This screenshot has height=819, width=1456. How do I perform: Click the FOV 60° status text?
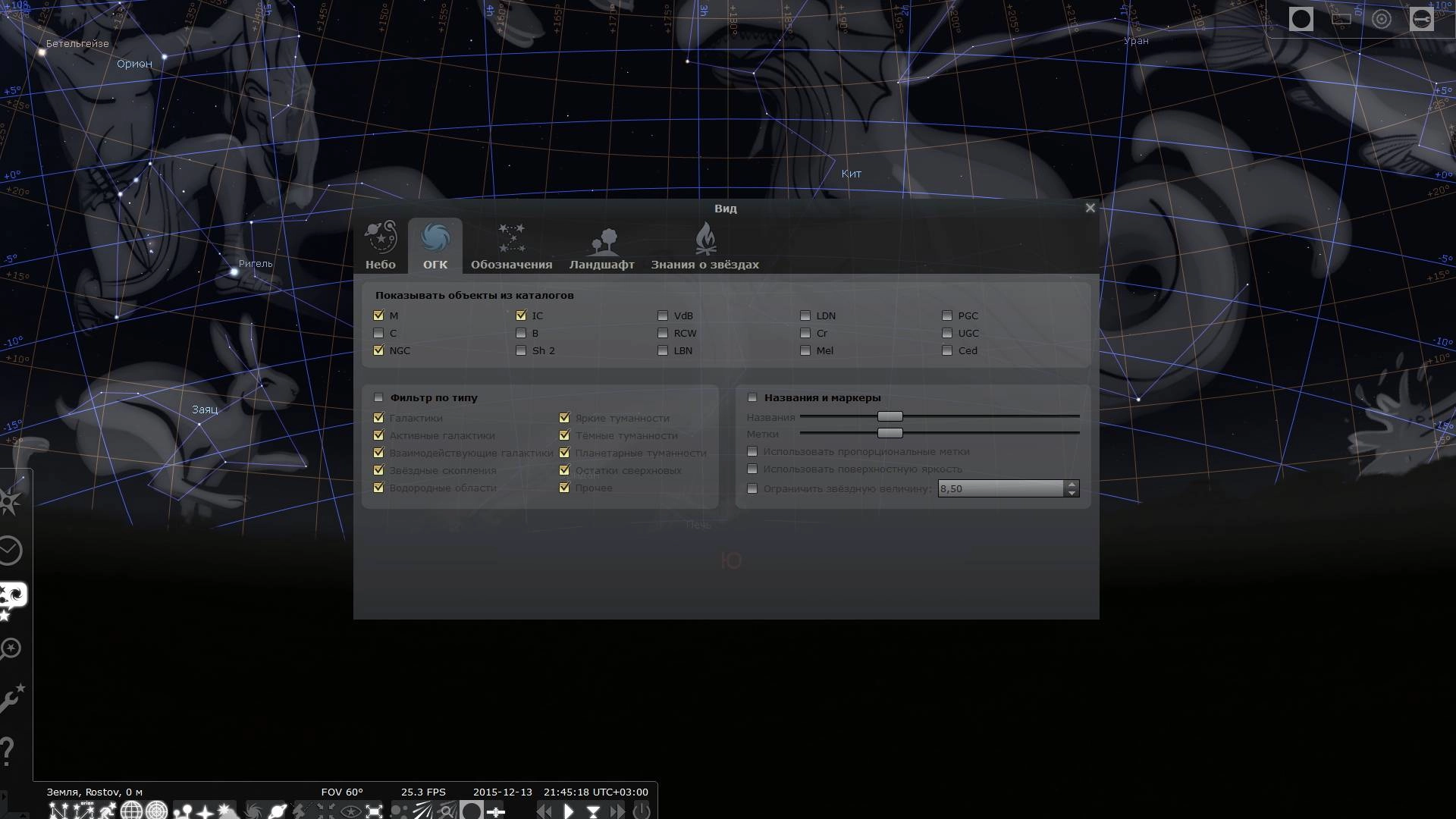342,792
